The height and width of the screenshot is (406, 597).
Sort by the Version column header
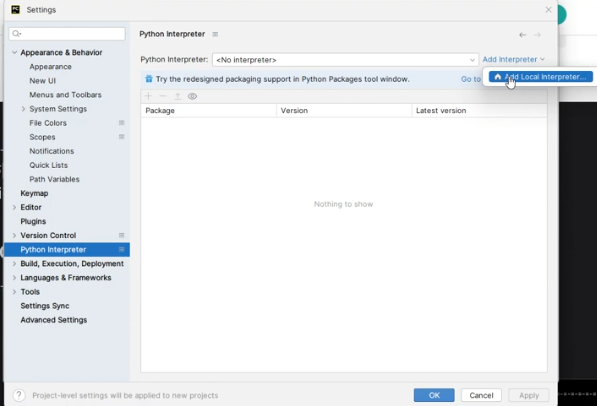(x=344, y=110)
